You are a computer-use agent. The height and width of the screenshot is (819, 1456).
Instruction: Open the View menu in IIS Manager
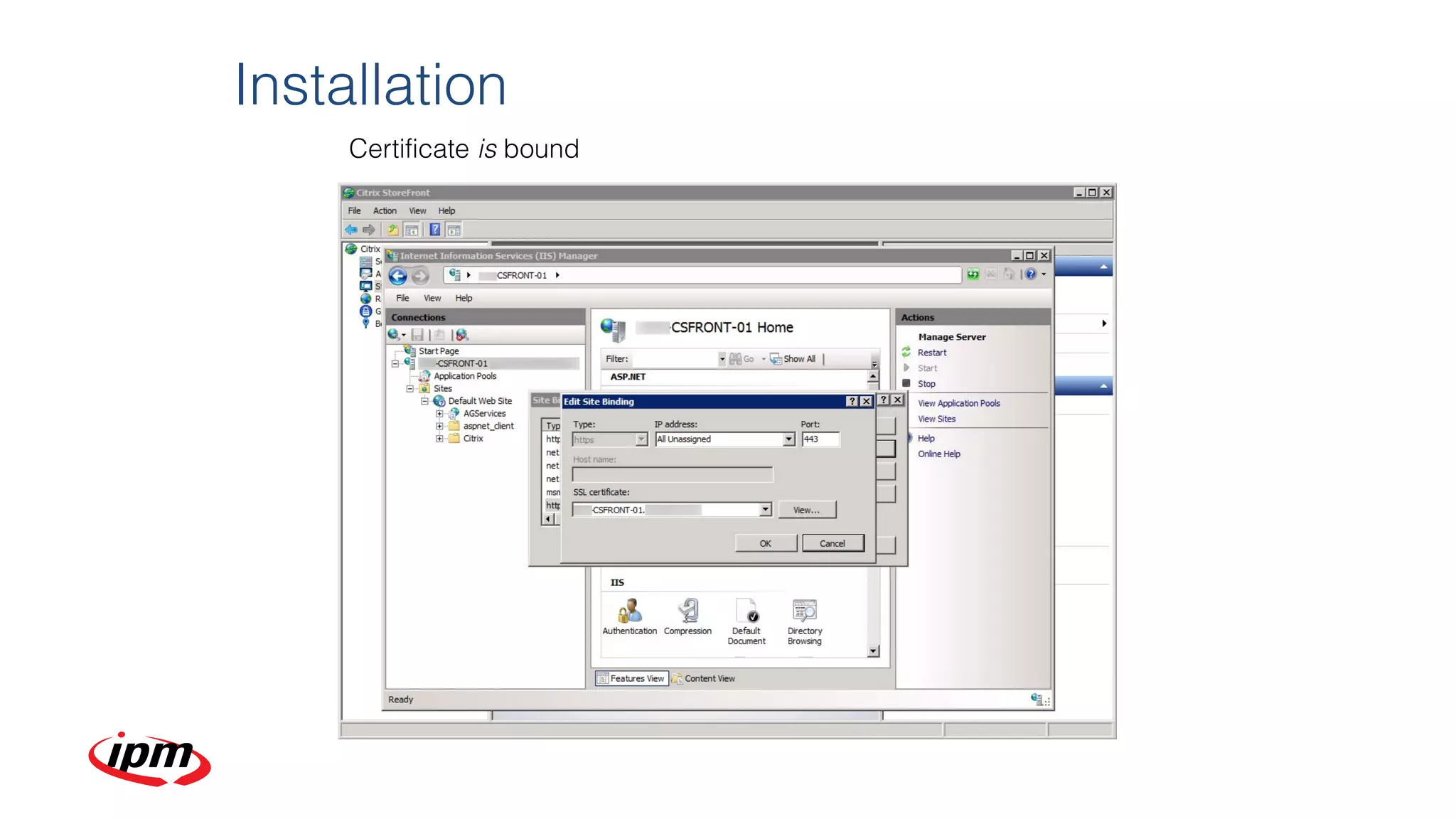(x=432, y=298)
